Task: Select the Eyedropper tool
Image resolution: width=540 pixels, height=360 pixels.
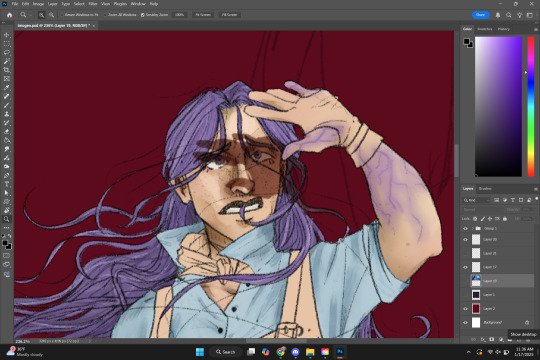Action: (x=7, y=88)
